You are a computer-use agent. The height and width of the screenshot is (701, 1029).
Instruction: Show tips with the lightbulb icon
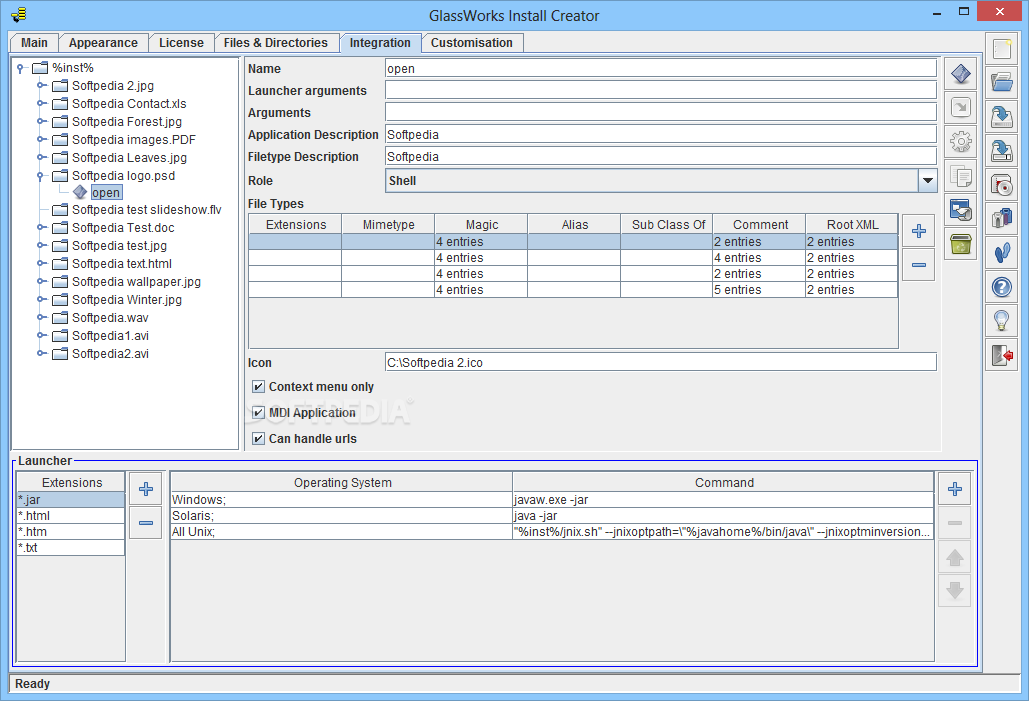[1001, 322]
